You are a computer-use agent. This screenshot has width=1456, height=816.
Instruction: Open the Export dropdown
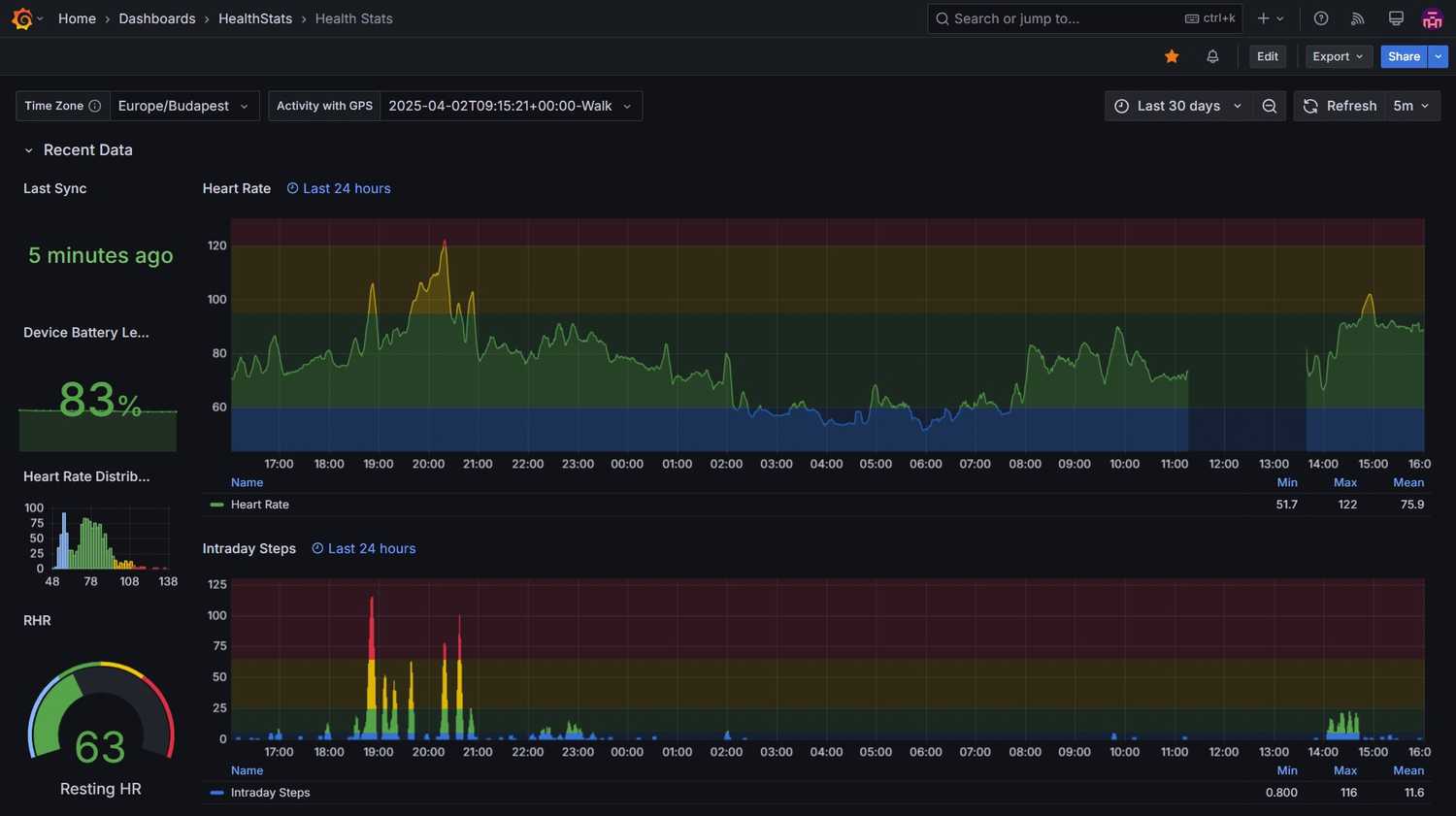(x=1339, y=56)
